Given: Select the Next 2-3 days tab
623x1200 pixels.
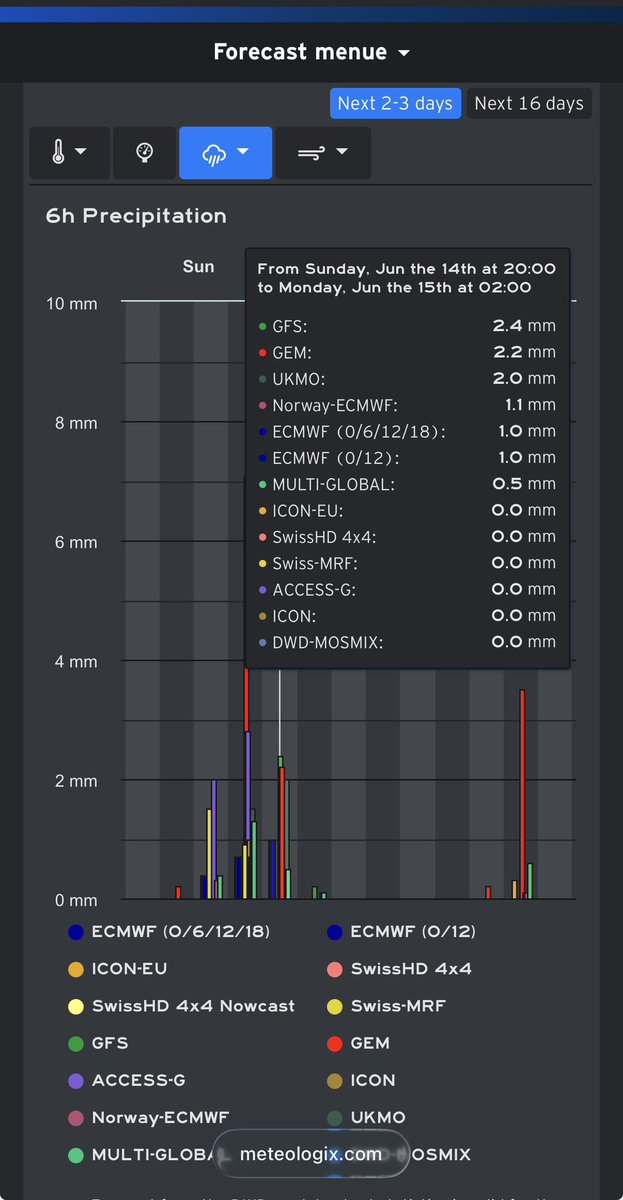Looking at the screenshot, I should coord(395,103).
